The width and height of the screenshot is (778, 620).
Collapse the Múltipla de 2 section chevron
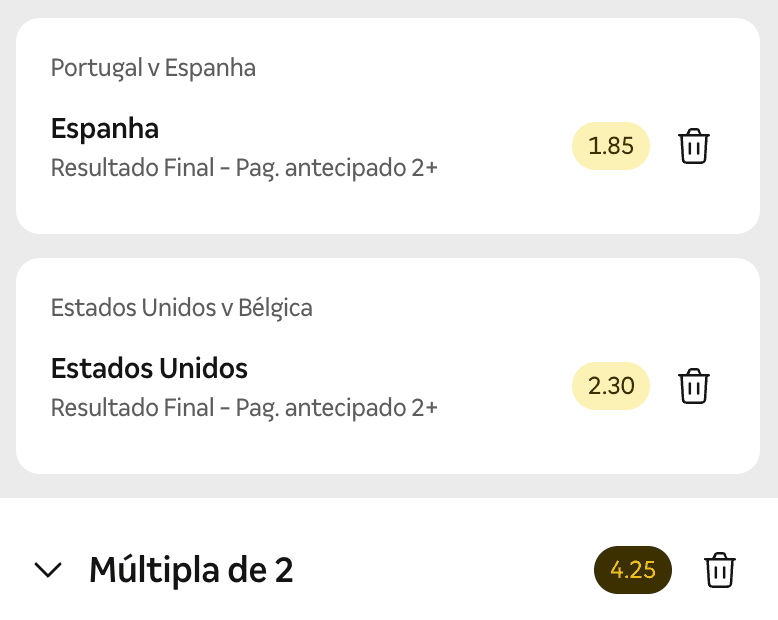point(48,570)
